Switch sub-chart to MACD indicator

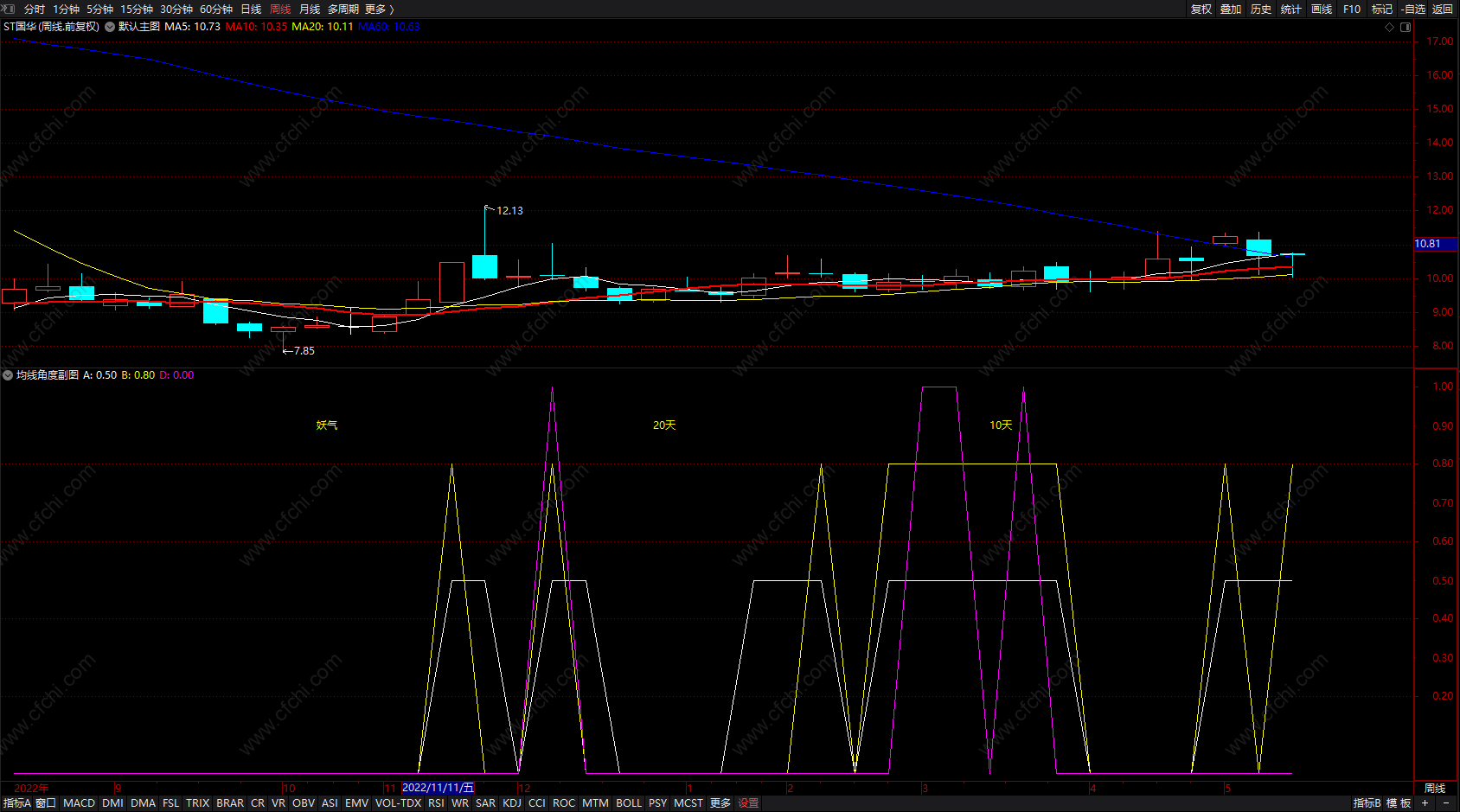[80, 803]
